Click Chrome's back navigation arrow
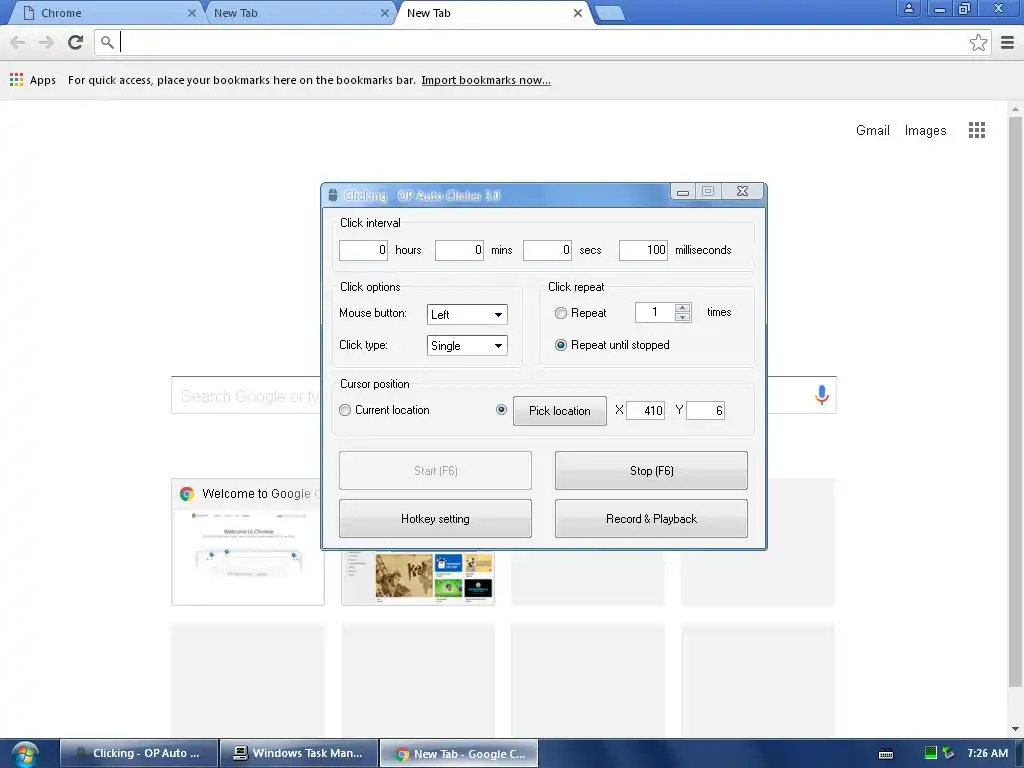The width and height of the screenshot is (1024, 768). coord(18,42)
